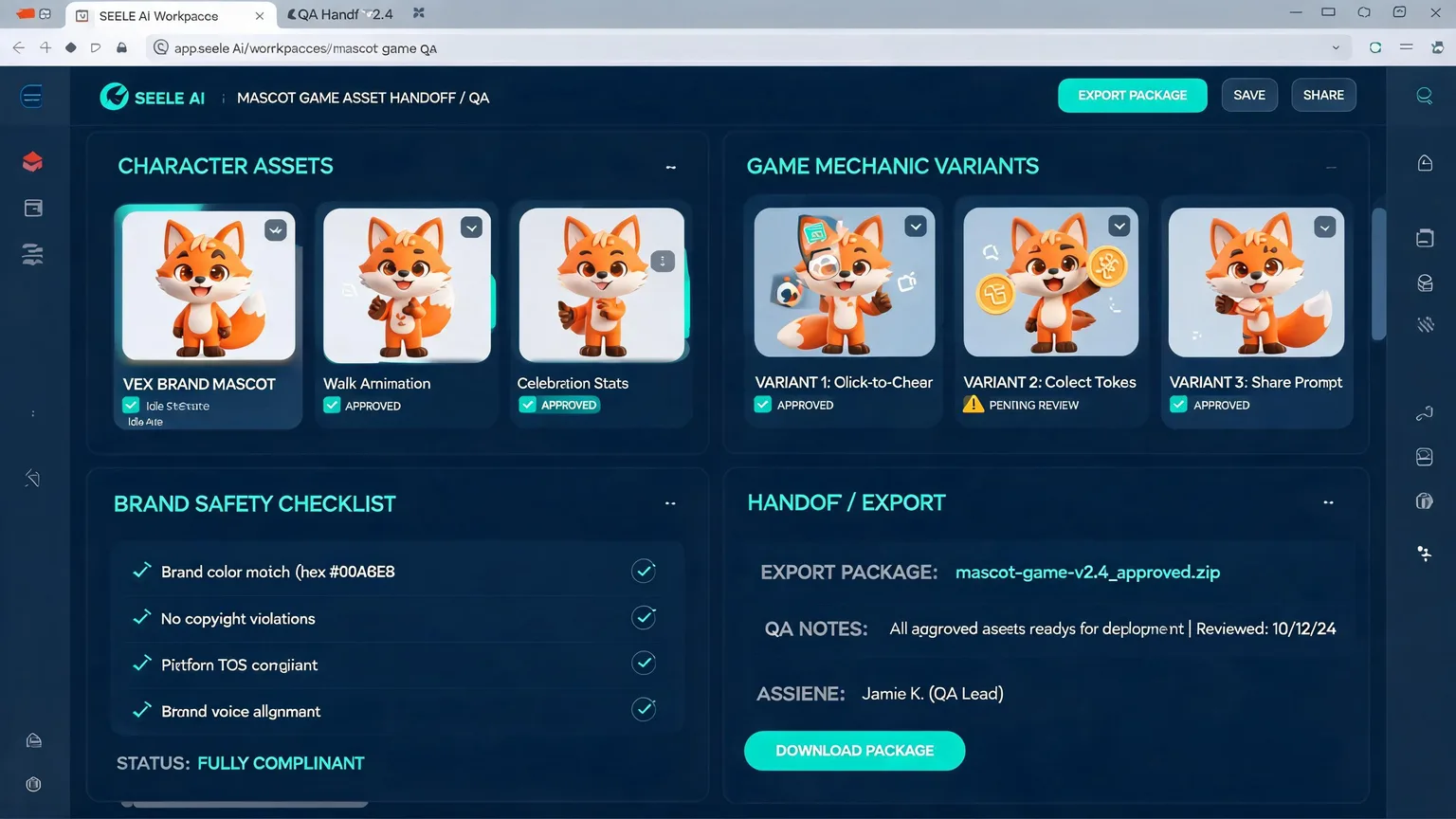The image size is (1456, 819).
Task: Click the Reviewed: 10/12/24 text
Action: coord(1266,628)
